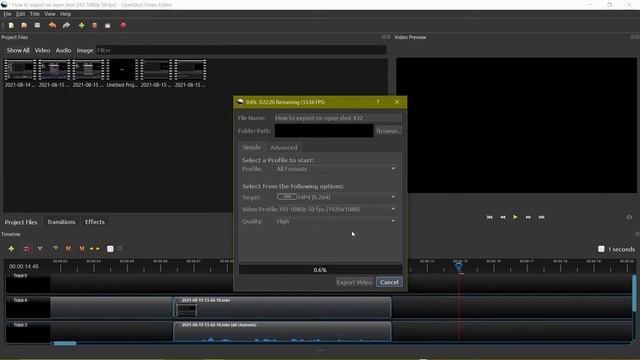Click the Choose Profile toolbar icon
The height and width of the screenshot is (360, 640).
[94, 25]
